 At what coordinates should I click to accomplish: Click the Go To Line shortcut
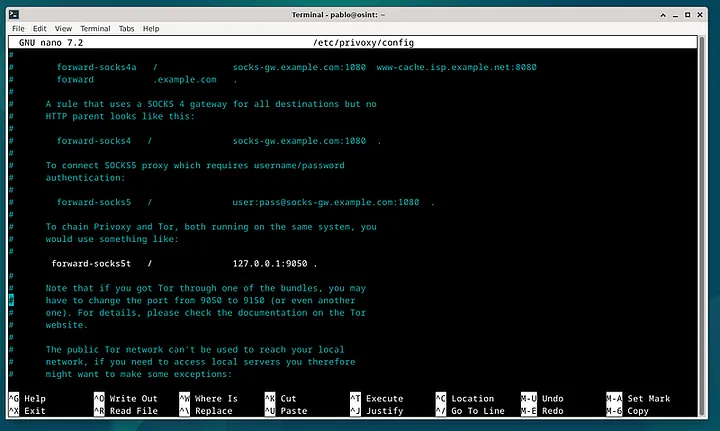pos(470,411)
